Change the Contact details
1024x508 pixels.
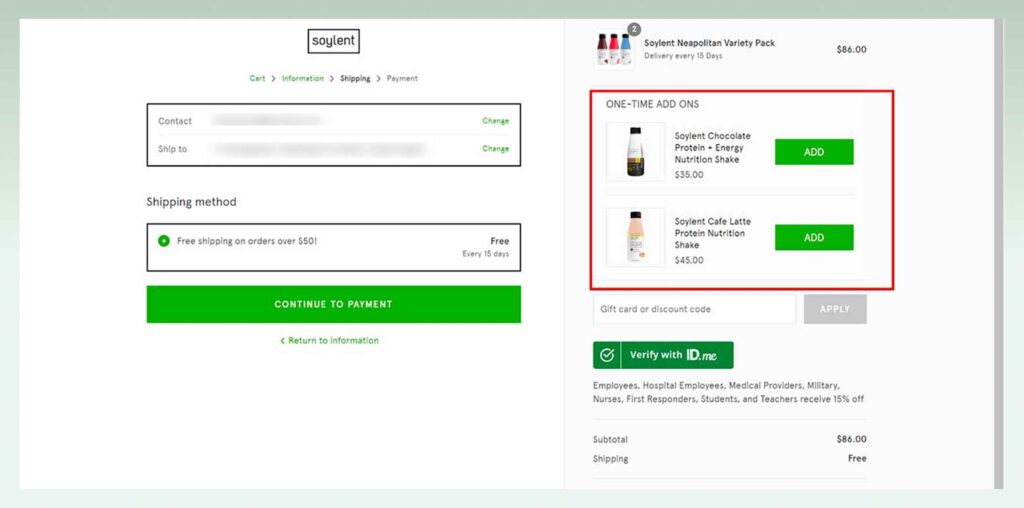pyautogui.click(x=496, y=121)
